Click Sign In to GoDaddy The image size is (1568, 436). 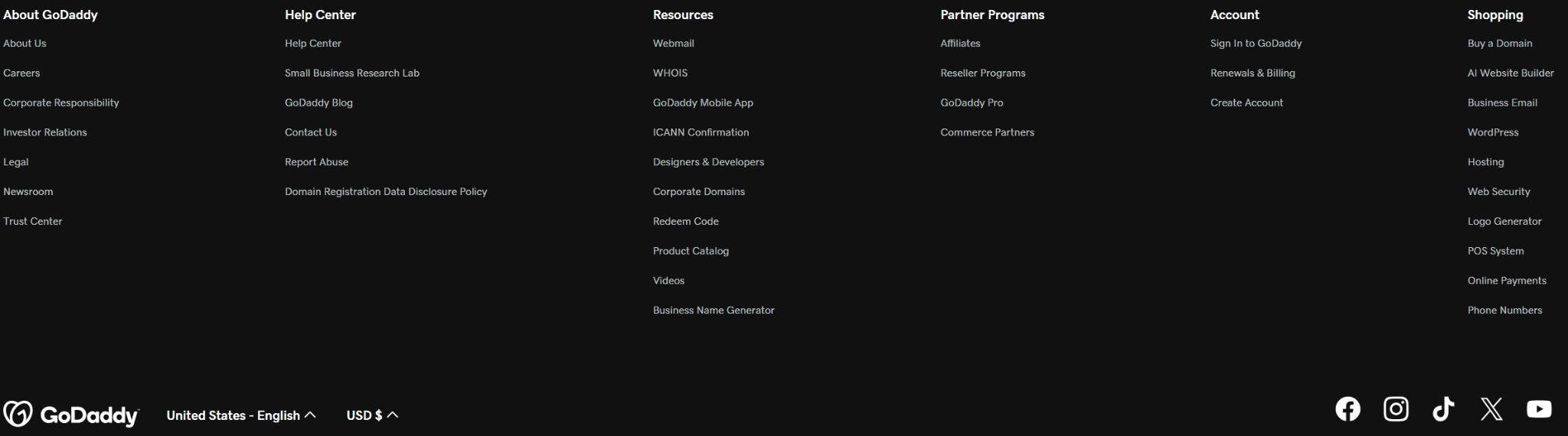coord(1256,44)
